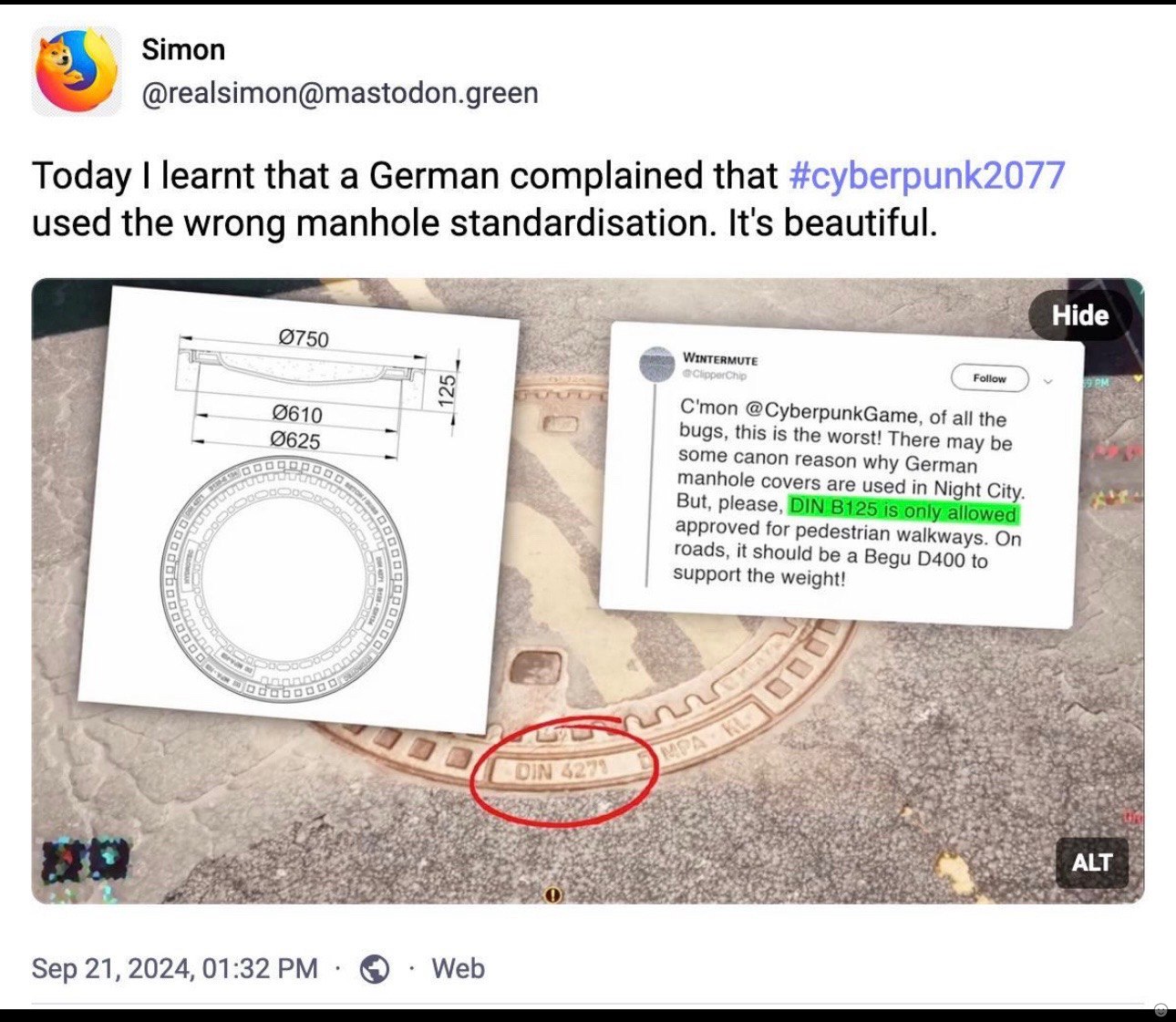Expand the chevron beside the Follow button
Viewport: 1176px width, 1022px height.
point(1048,381)
